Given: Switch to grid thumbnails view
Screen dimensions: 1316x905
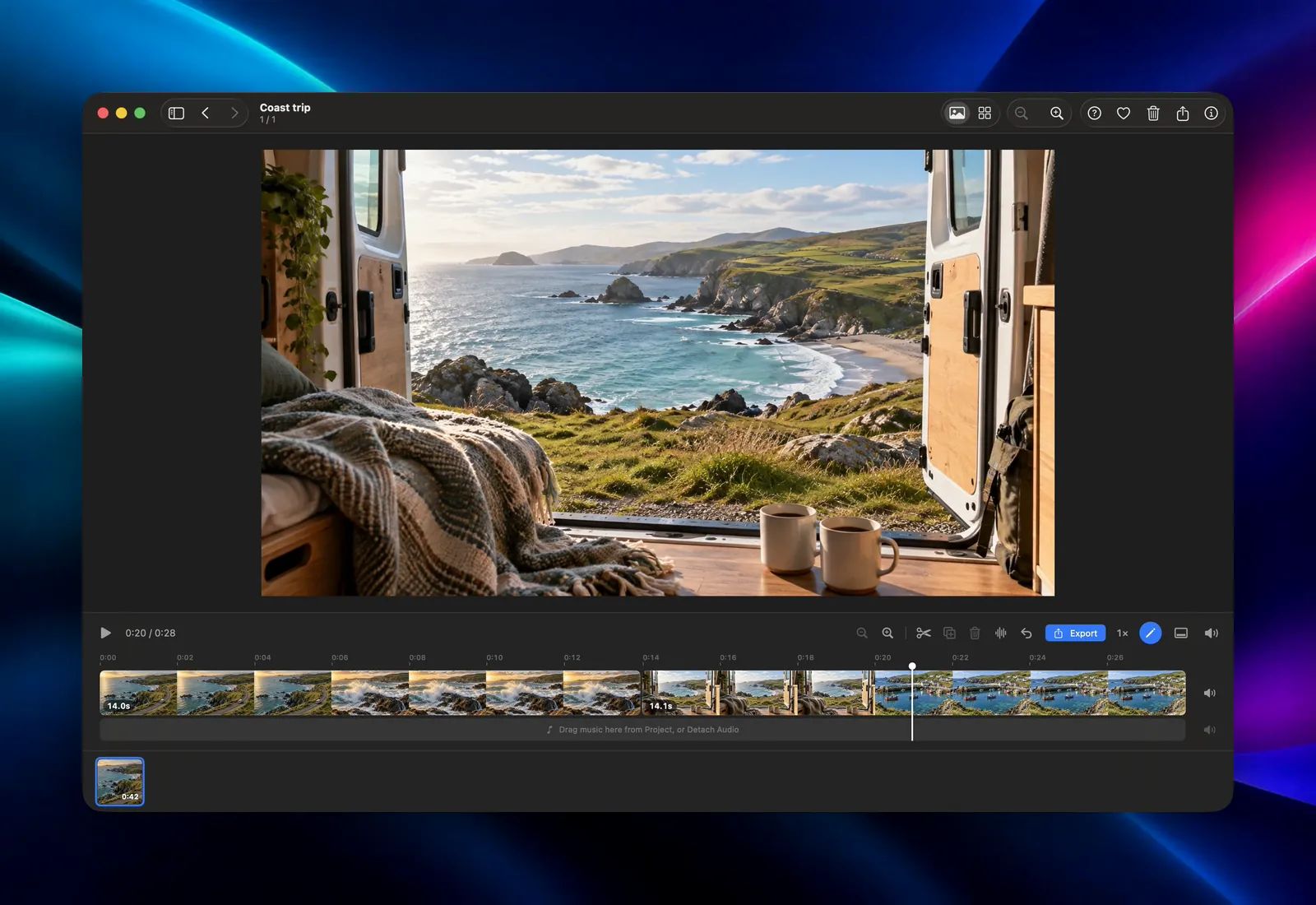Looking at the screenshot, I should click(985, 114).
